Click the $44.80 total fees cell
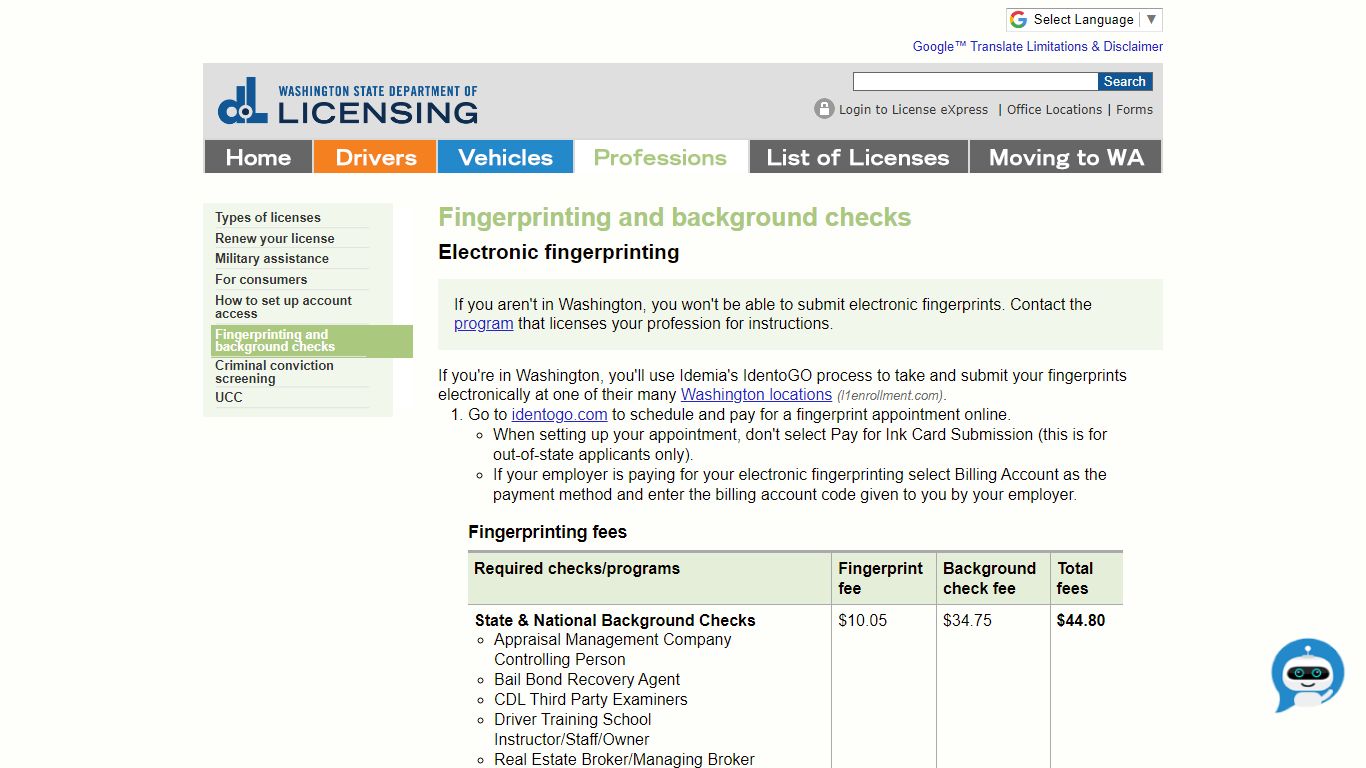 point(1081,620)
